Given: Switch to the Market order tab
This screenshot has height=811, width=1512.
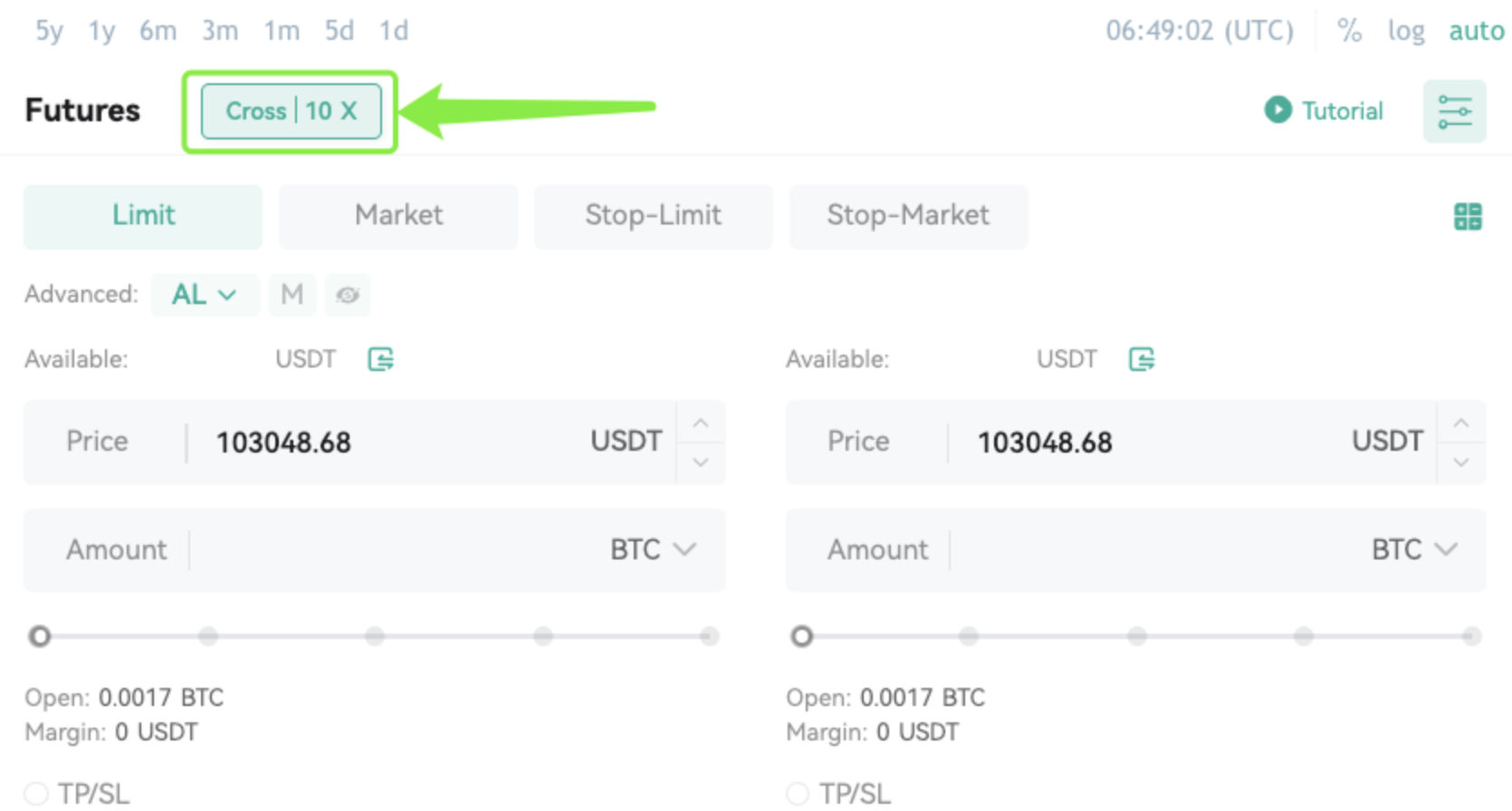Looking at the screenshot, I should coord(398,216).
